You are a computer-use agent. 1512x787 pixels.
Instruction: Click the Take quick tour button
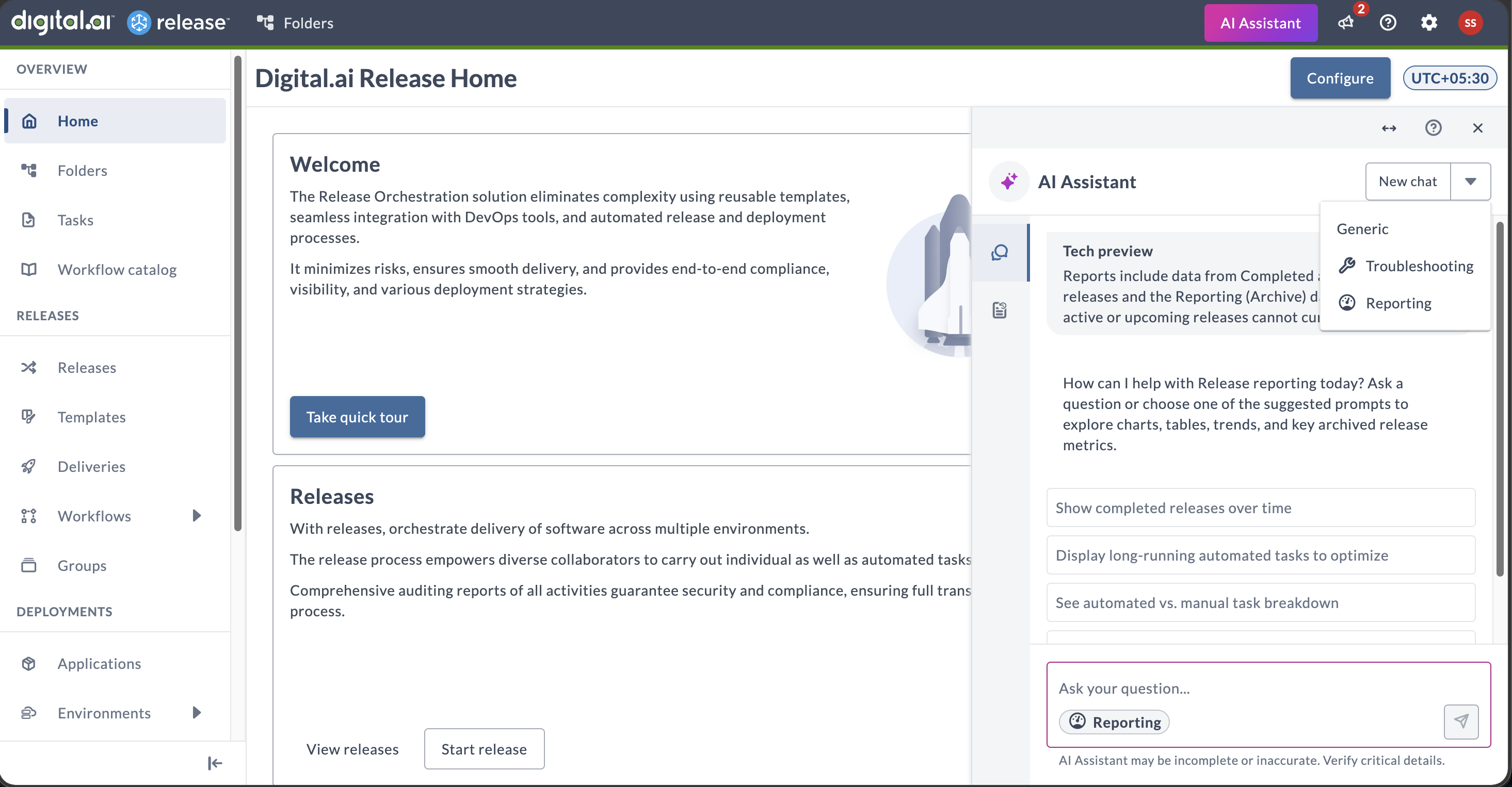(357, 416)
